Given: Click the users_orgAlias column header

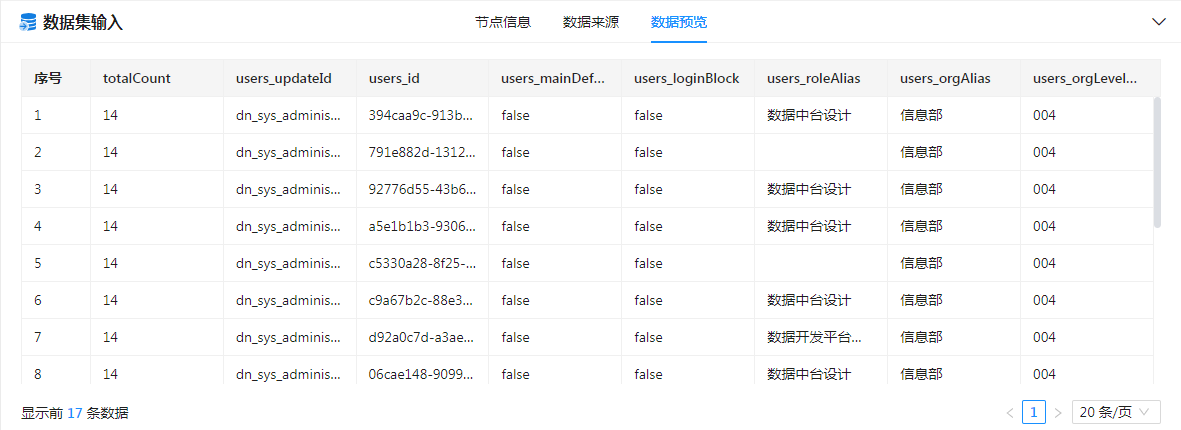Looking at the screenshot, I should pos(945,78).
